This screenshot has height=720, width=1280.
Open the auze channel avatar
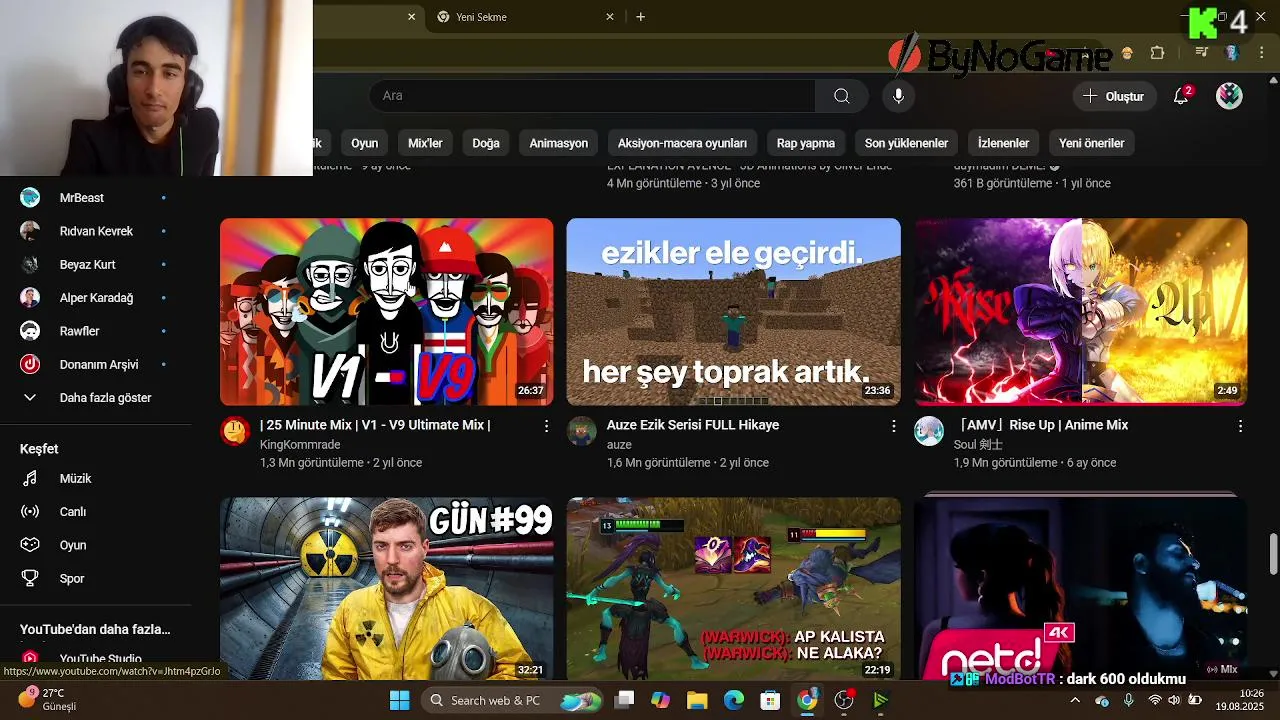point(581,431)
